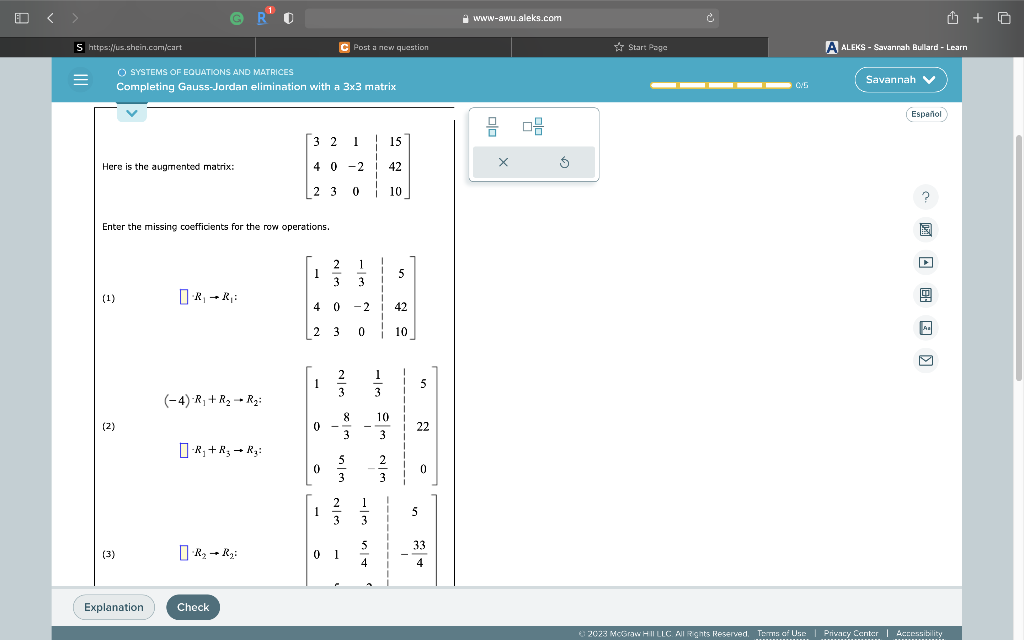
Task: Open the Savannah account dropdown
Action: coord(899,79)
